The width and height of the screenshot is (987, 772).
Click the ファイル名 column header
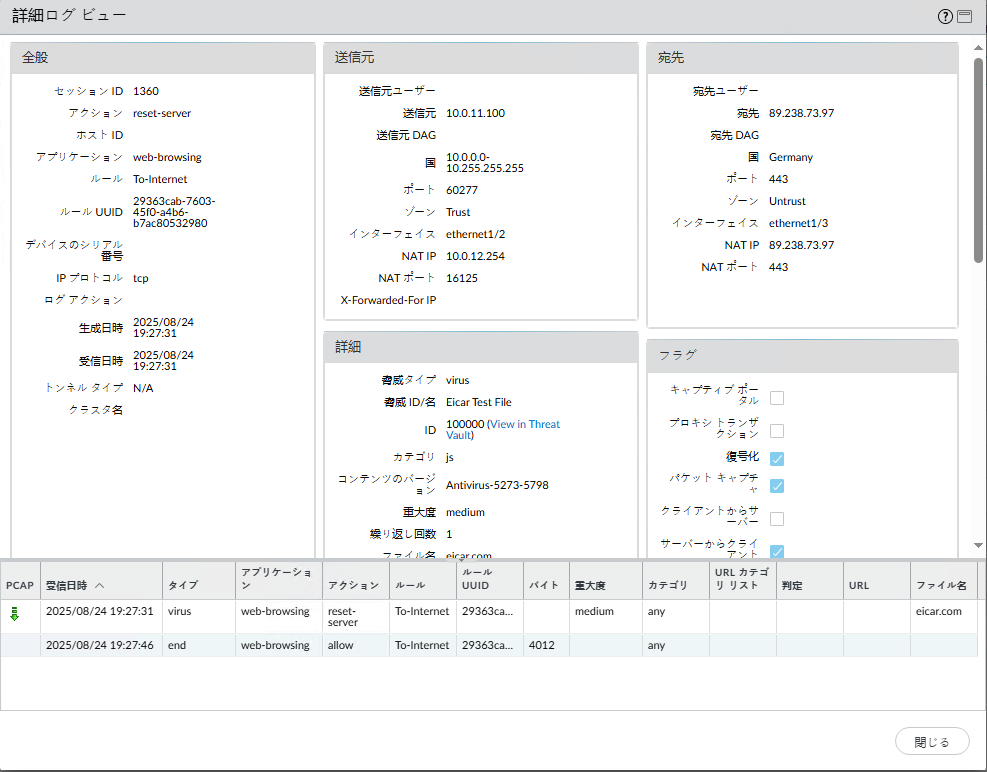click(x=941, y=585)
